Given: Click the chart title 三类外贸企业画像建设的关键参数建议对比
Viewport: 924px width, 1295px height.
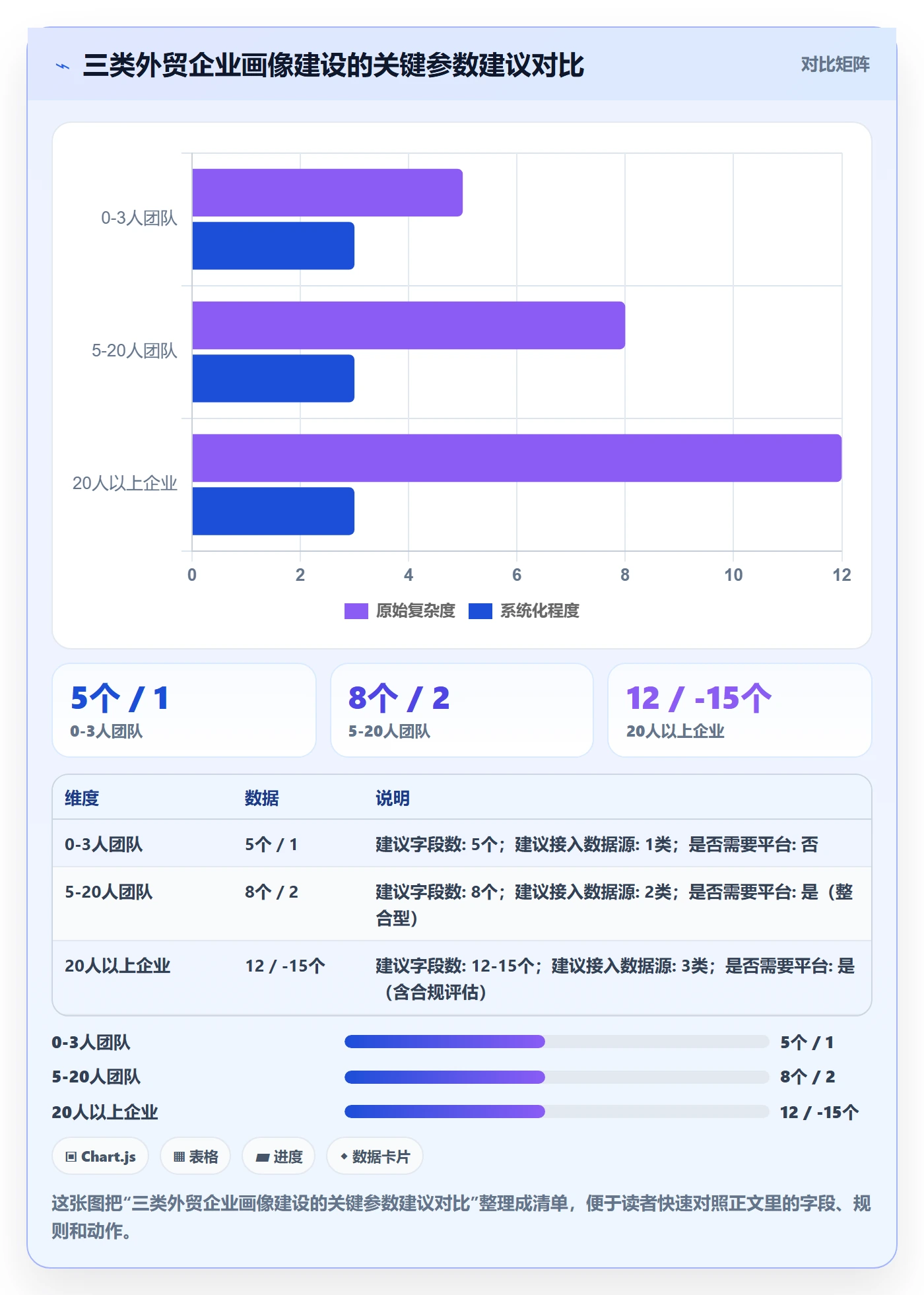Looking at the screenshot, I should (333, 65).
